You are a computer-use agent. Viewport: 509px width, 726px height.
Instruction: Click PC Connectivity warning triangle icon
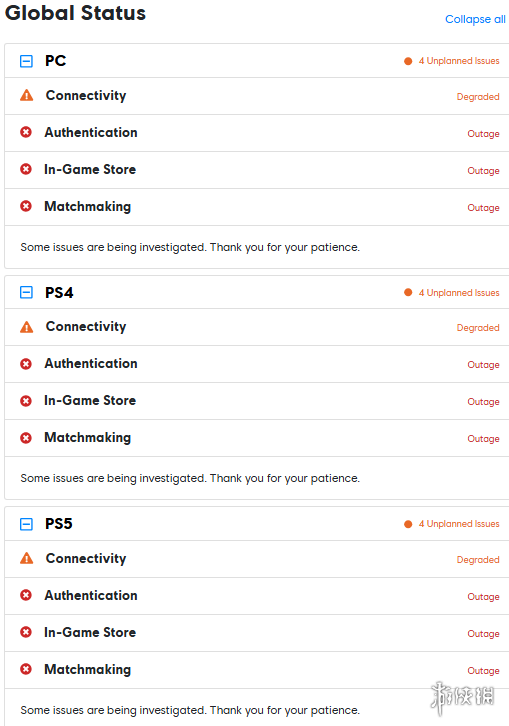26,95
